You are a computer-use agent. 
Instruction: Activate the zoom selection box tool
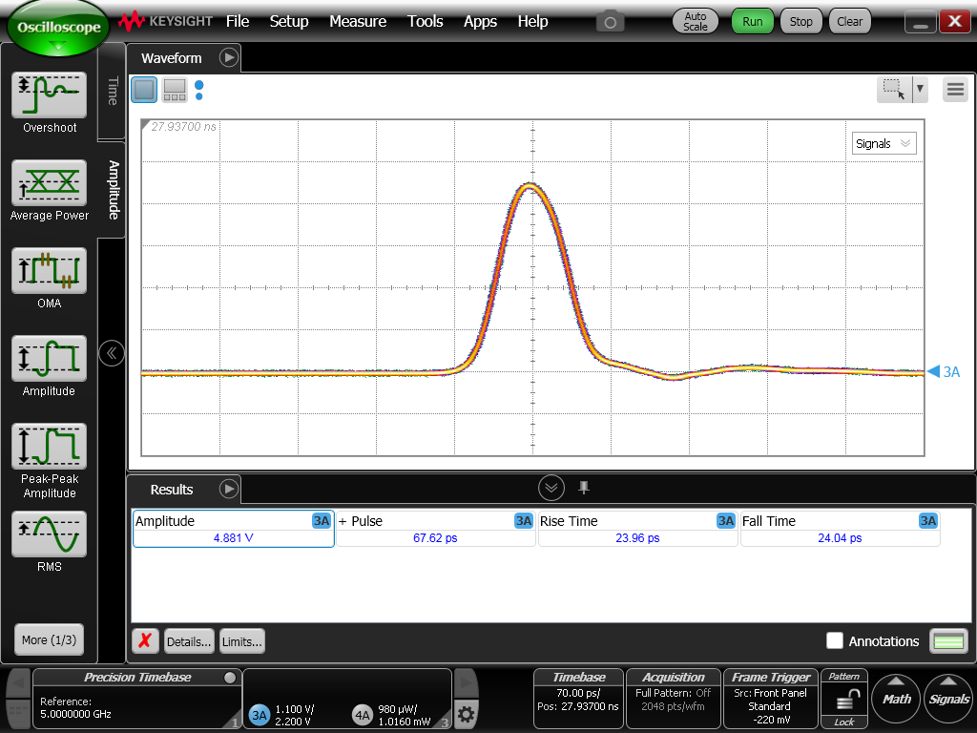(x=894, y=89)
